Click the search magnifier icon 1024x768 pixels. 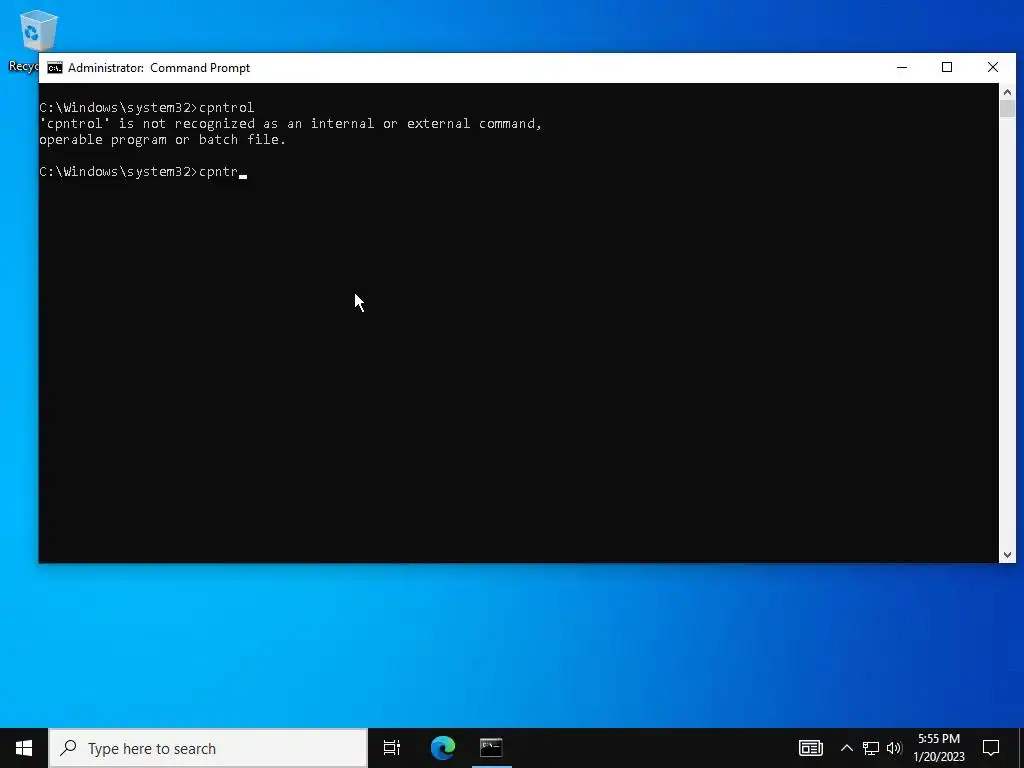click(x=69, y=748)
